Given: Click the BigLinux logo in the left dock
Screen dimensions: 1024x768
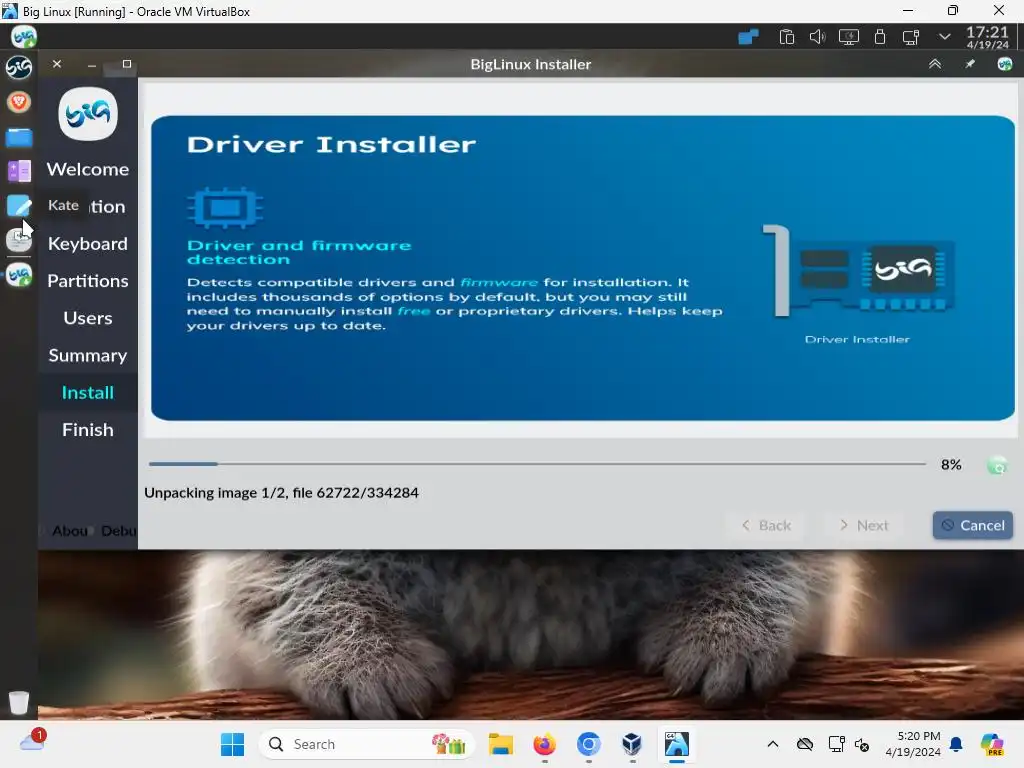Looking at the screenshot, I should [18, 67].
